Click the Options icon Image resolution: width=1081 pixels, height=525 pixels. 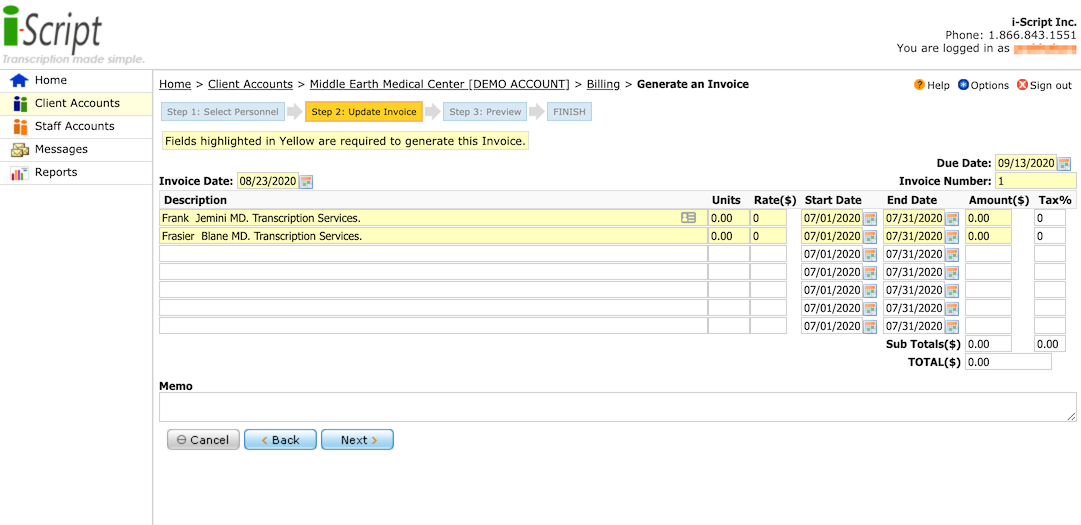(963, 85)
